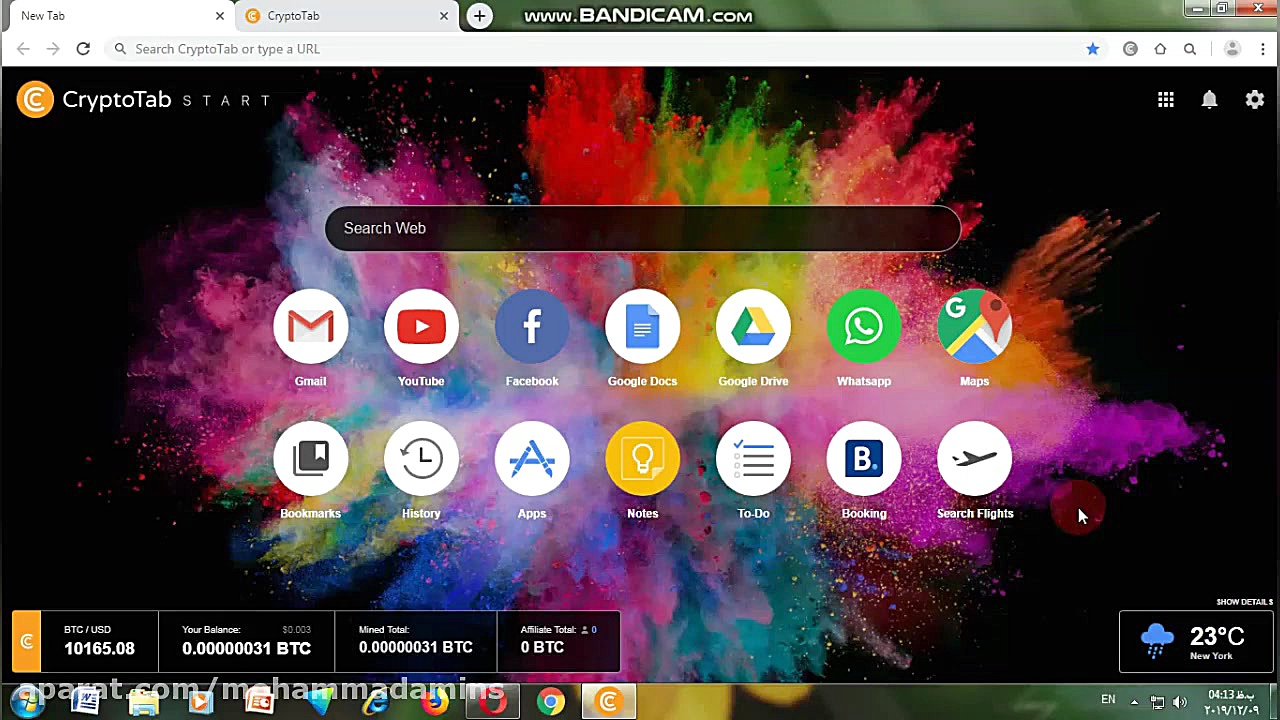Screen dimensions: 1280x720
Task: Open a new browser tab
Action: click(480, 16)
